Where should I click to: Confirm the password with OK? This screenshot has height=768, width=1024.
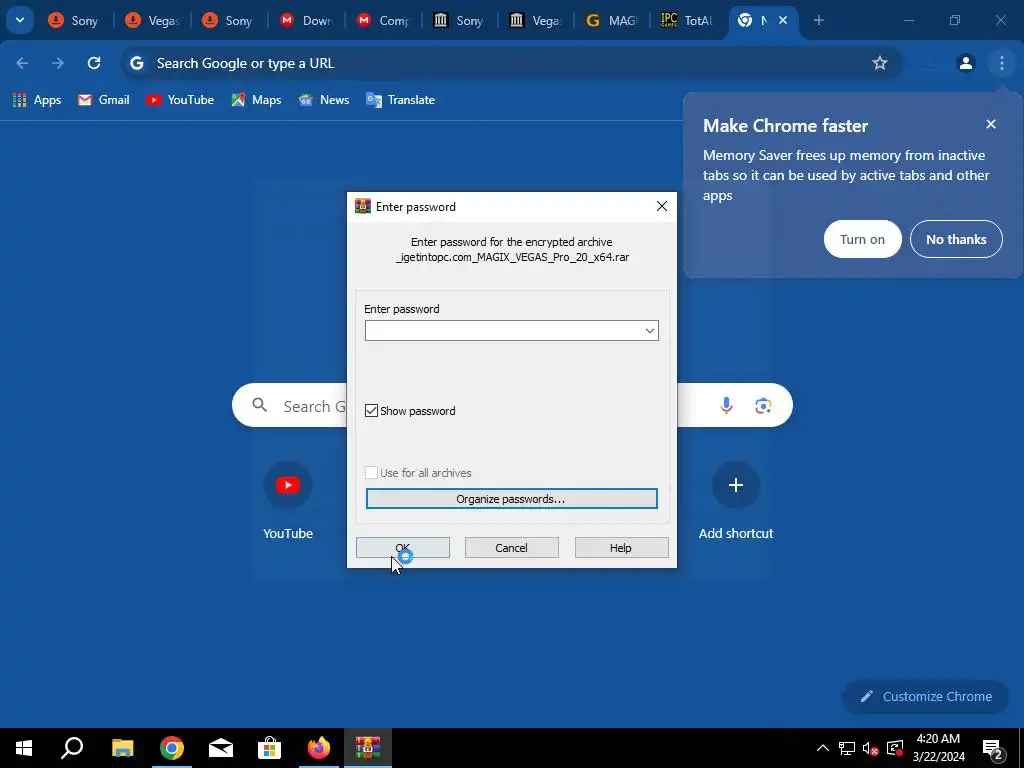[402, 548]
